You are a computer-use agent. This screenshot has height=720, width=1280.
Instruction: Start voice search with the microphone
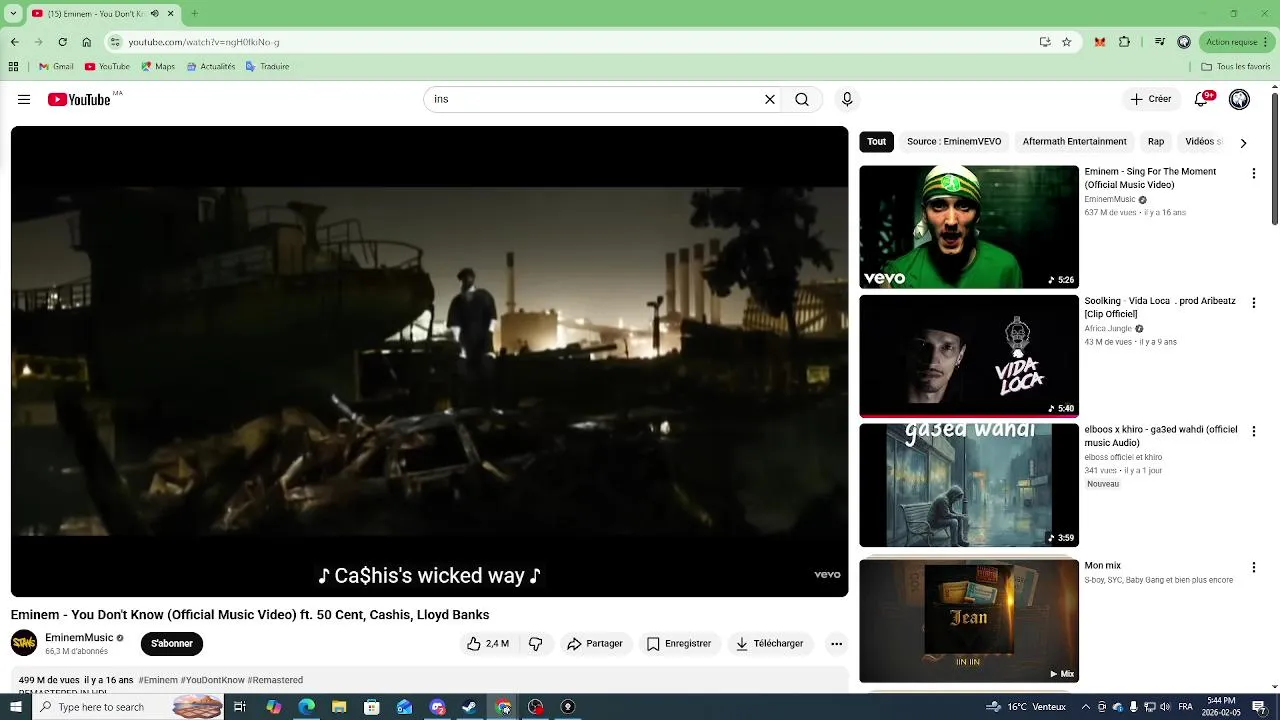pyautogui.click(x=847, y=99)
